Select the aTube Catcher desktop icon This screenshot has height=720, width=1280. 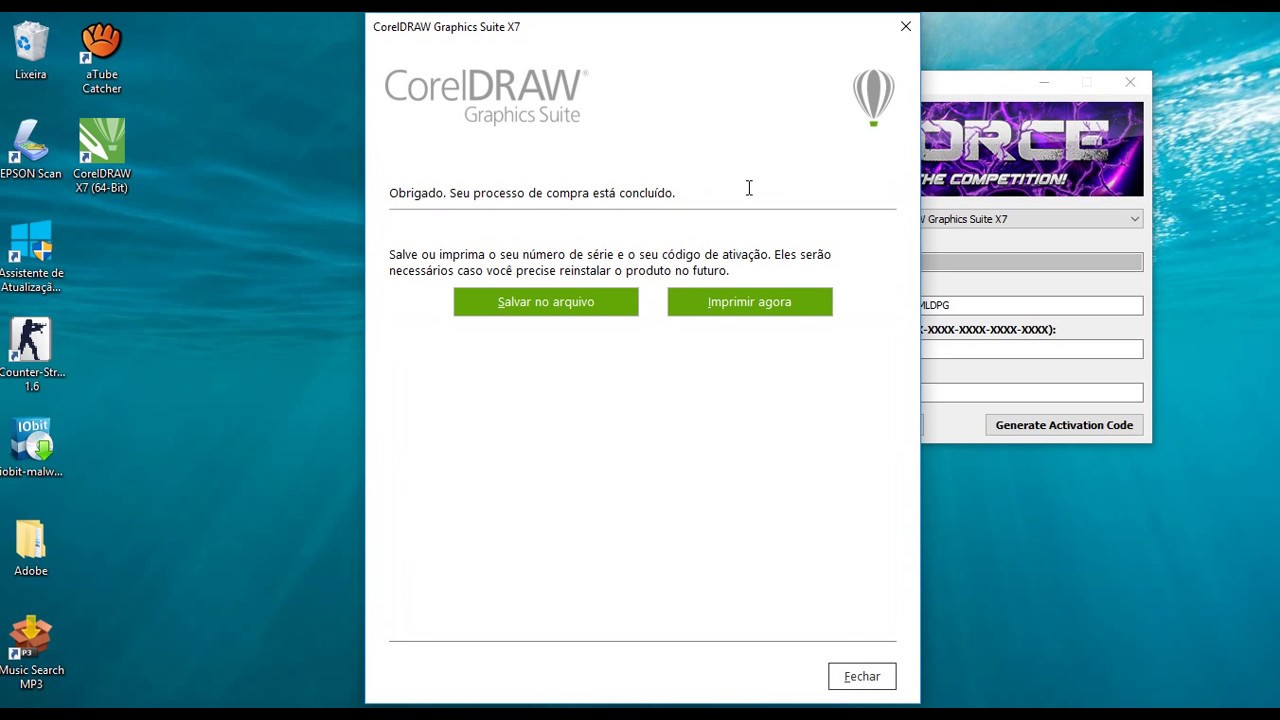(x=101, y=58)
